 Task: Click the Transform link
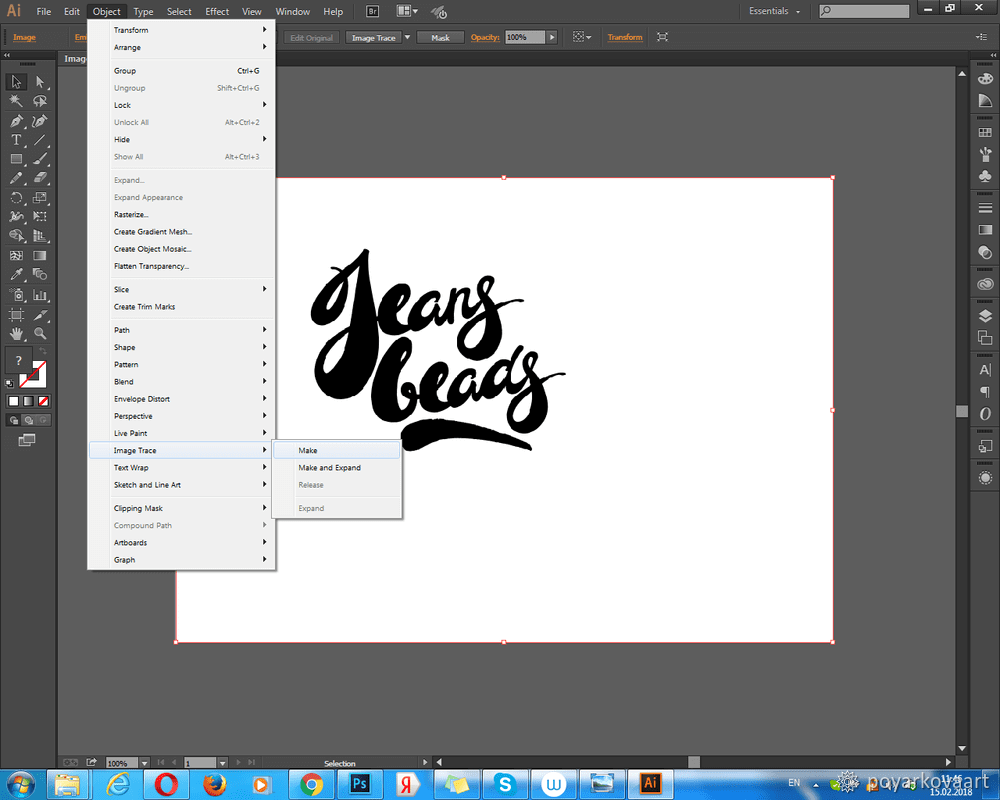click(625, 37)
